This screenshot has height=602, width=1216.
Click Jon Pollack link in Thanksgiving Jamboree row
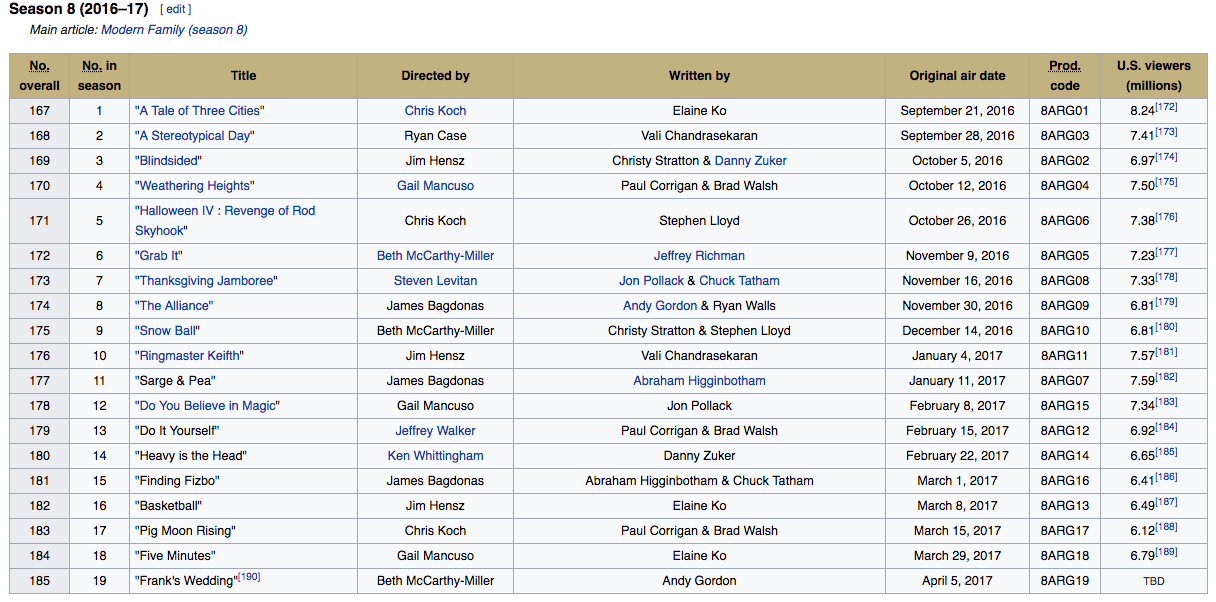[651, 281]
